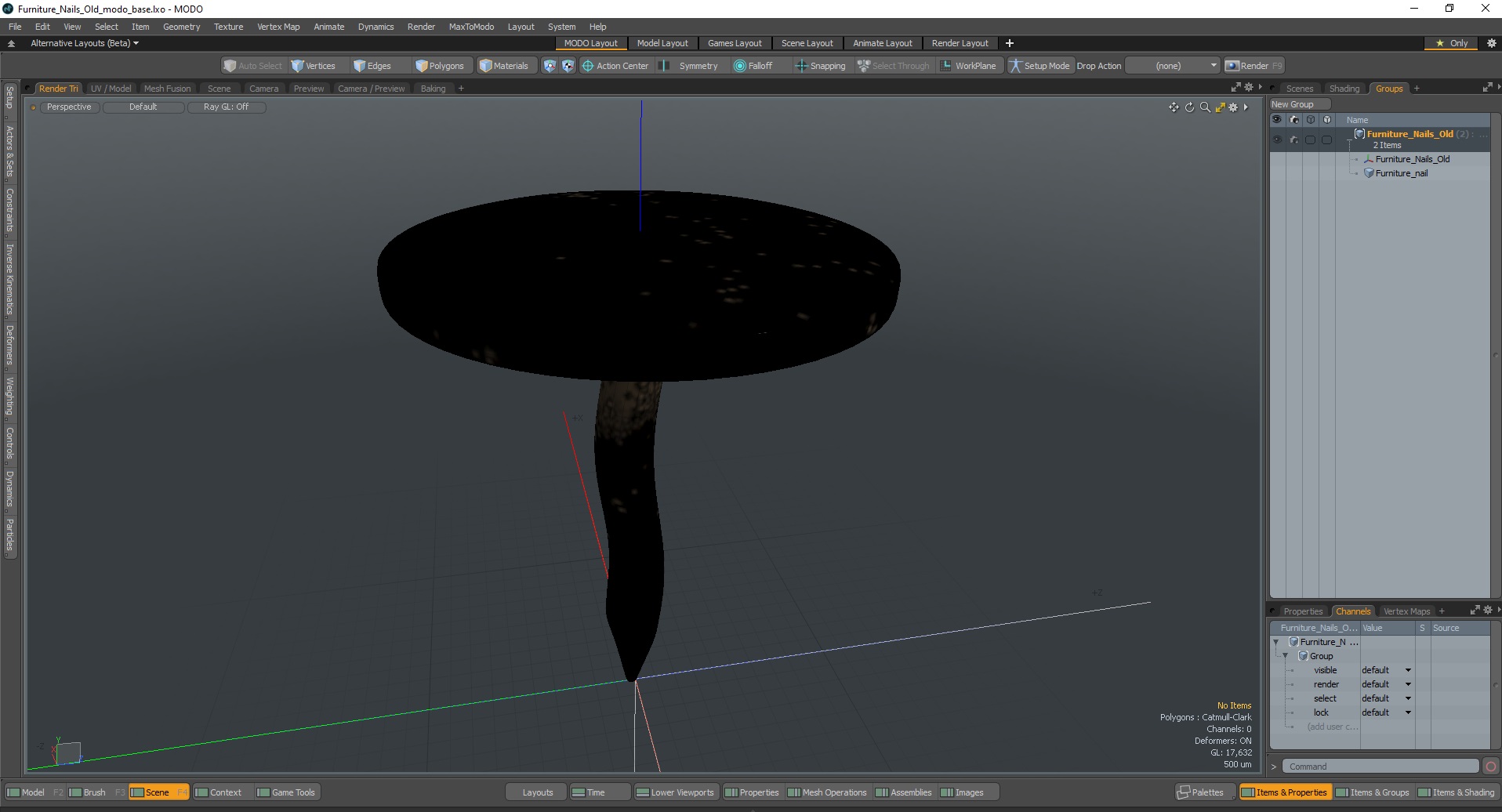Open the Vertex Maps tab
The height and width of the screenshot is (812, 1502).
click(1406, 611)
